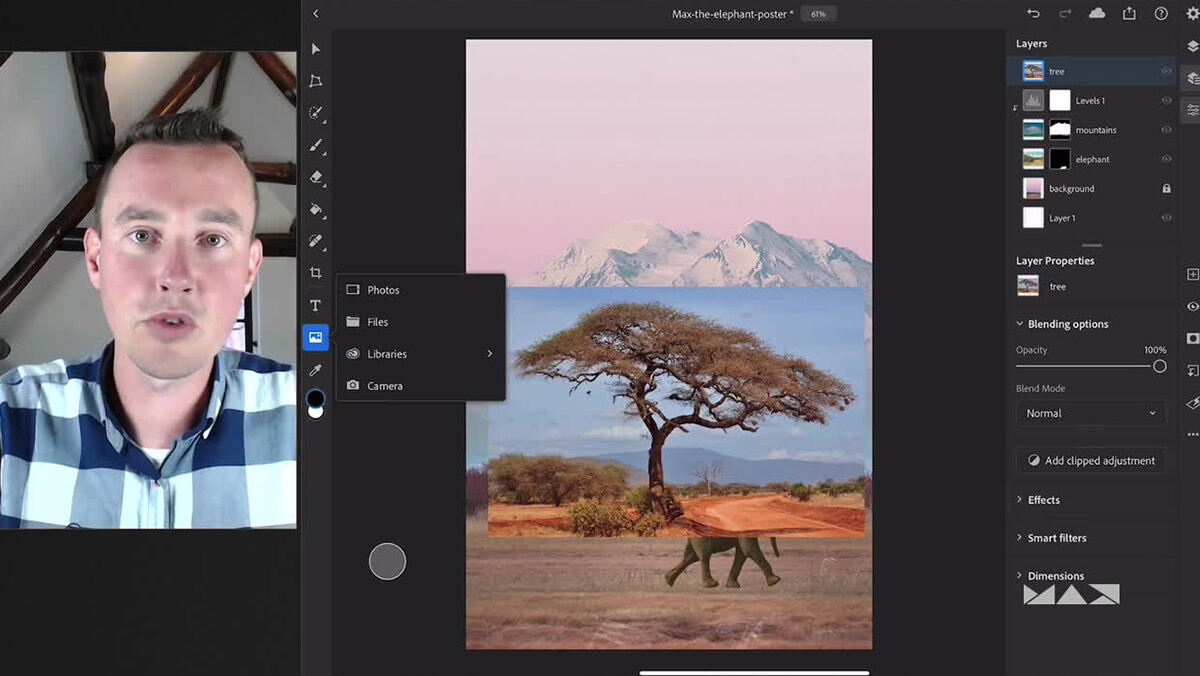
Task: Click the Opacity slider handle
Action: click(x=1159, y=367)
